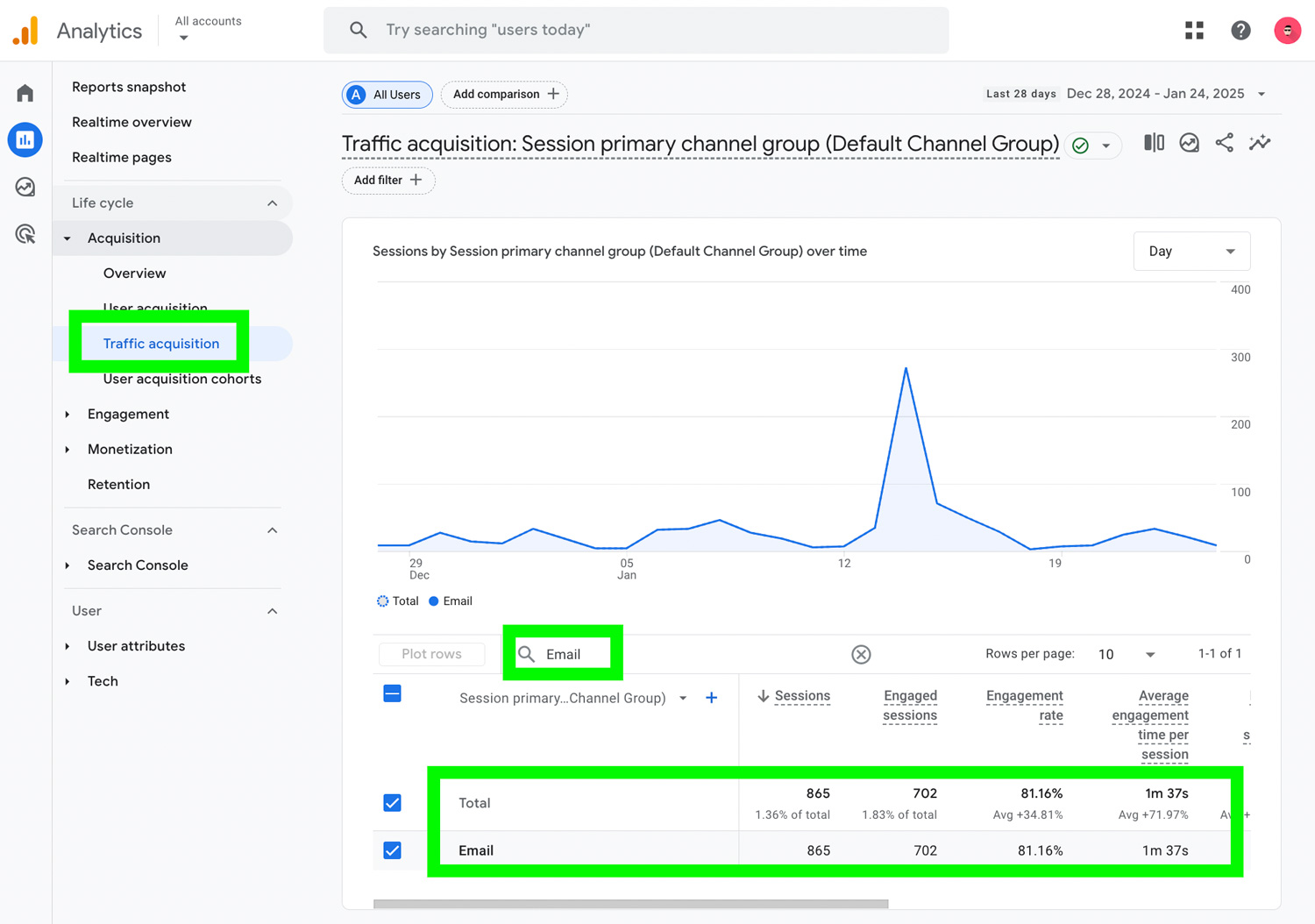Sort by Average engagement time per session header
1315x924 pixels.
(x=1150, y=725)
